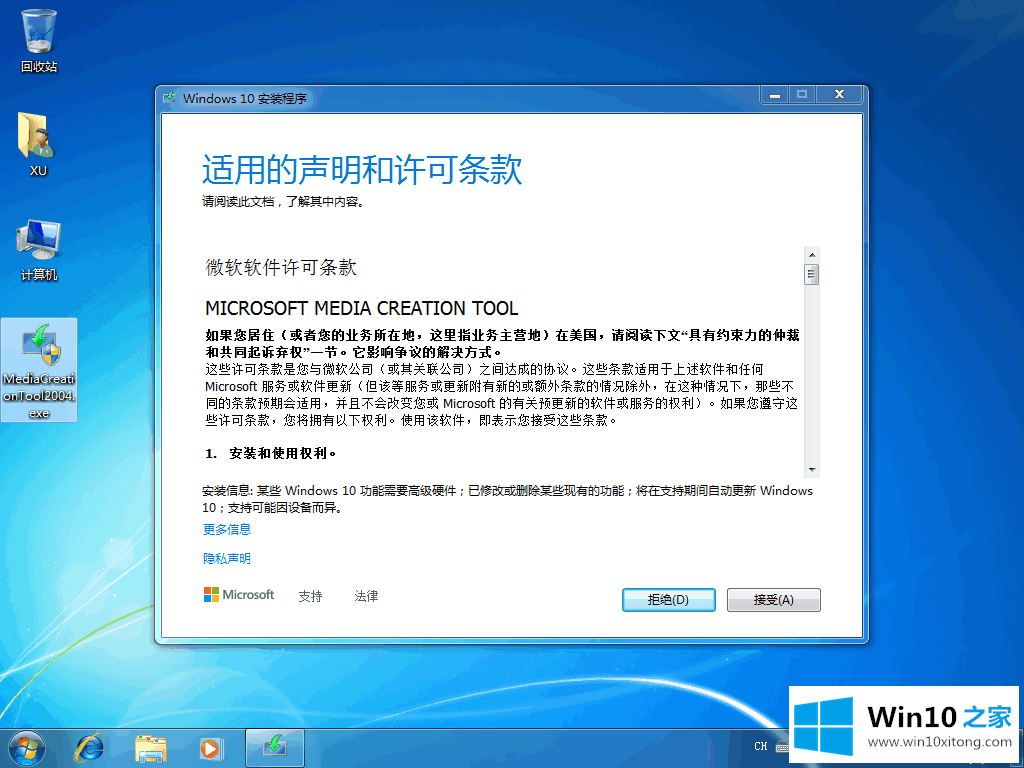This screenshot has width=1024, height=768.
Task: Click the Microsoft logo in dialog footer
Action: (239, 594)
